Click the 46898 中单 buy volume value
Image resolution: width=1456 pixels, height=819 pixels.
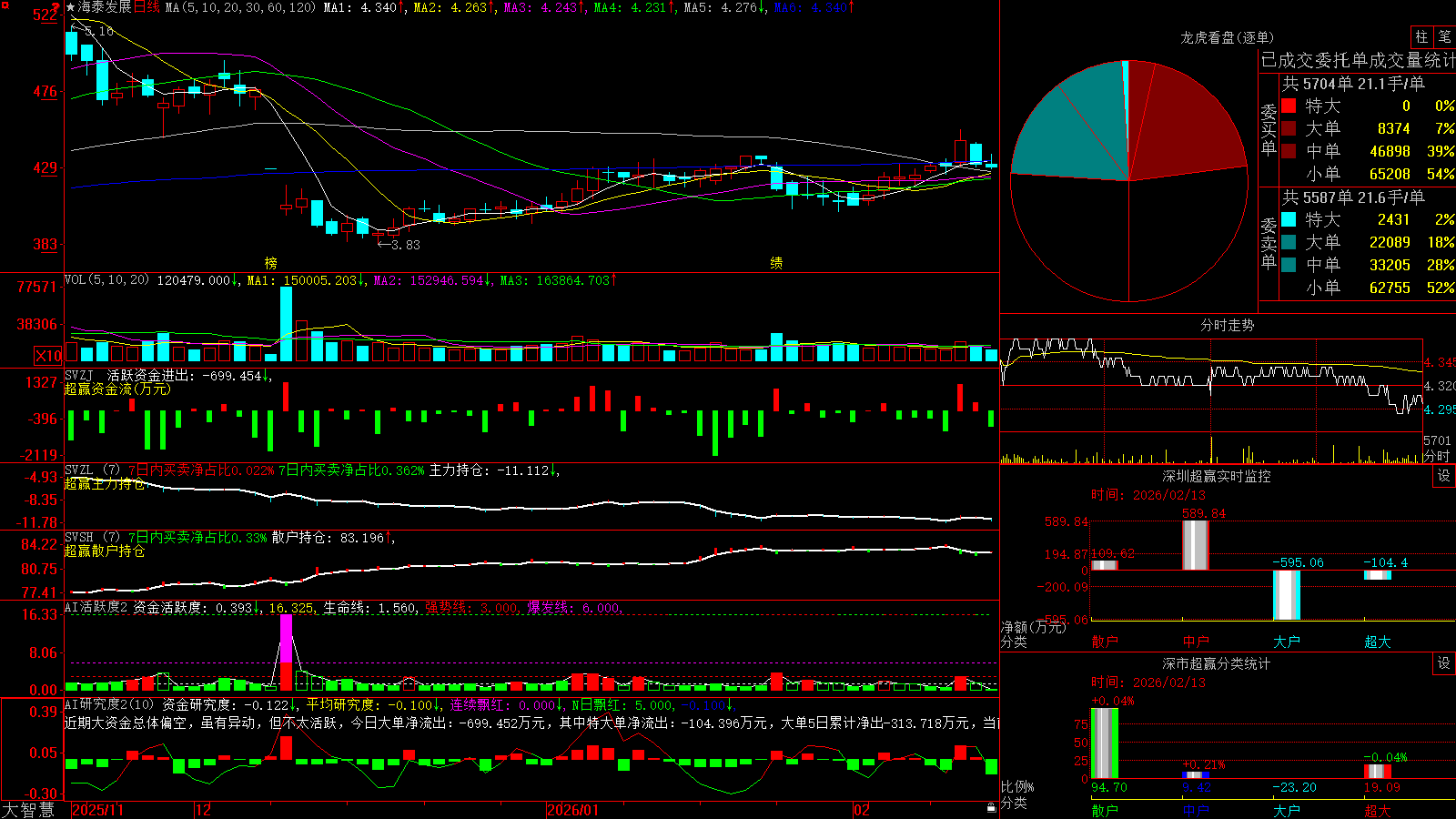[1390, 151]
